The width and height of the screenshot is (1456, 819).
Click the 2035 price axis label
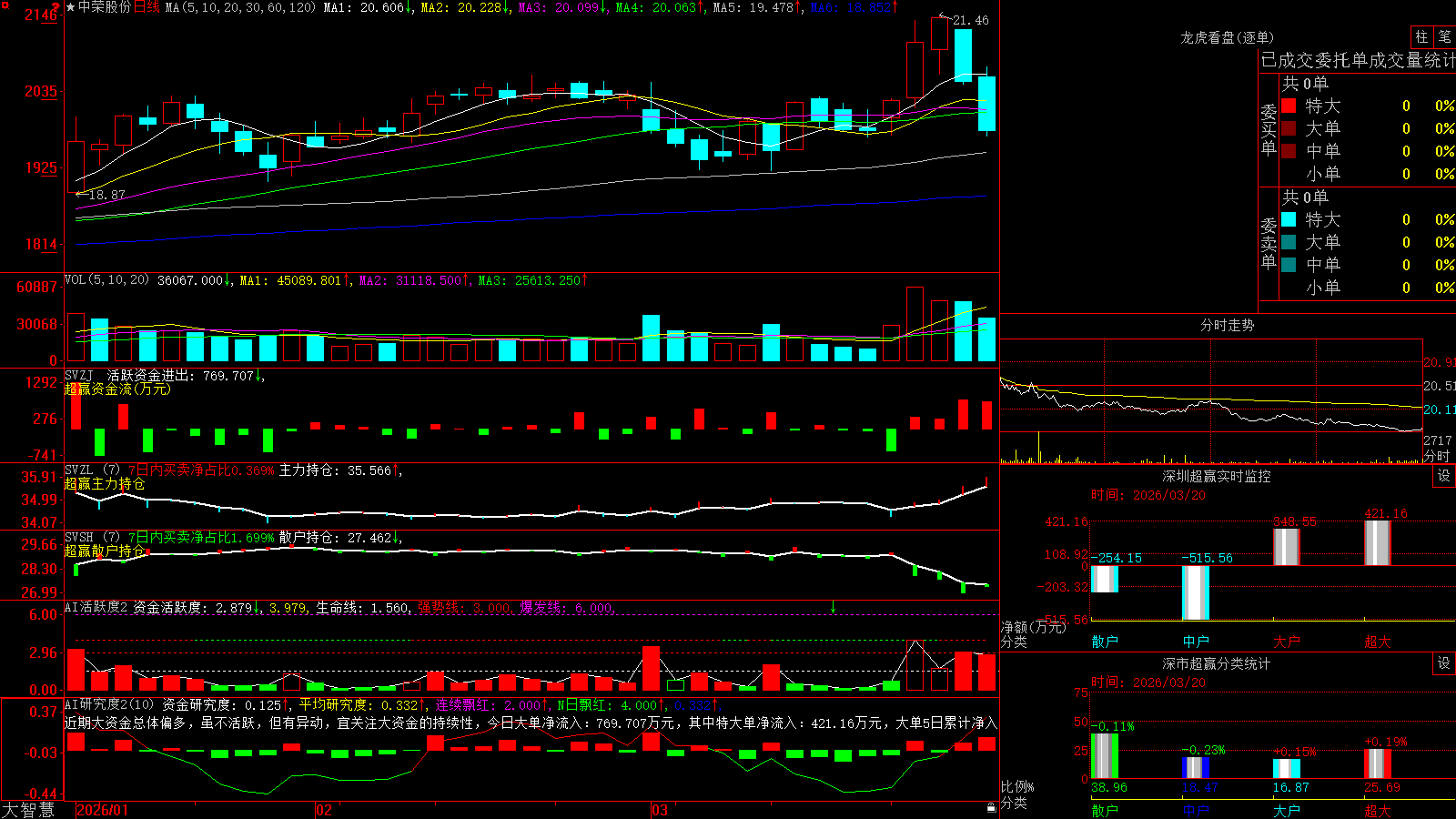(x=41, y=91)
